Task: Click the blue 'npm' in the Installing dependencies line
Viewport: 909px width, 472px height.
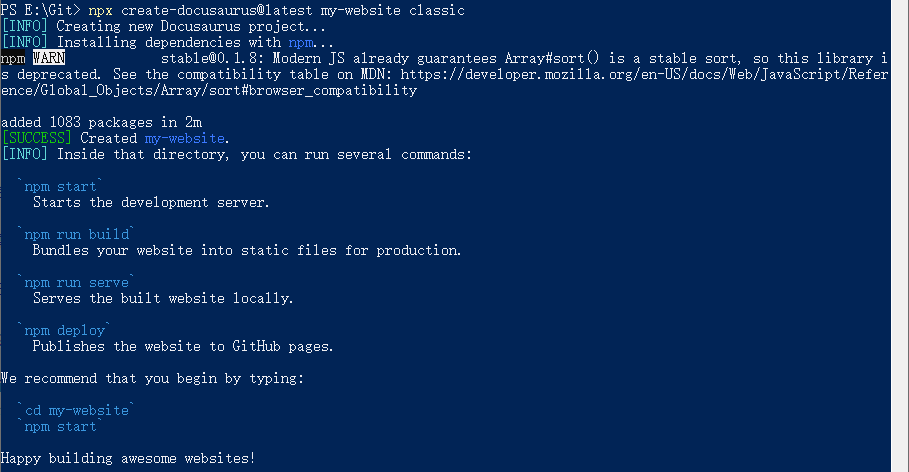Action: tap(301, 42)
